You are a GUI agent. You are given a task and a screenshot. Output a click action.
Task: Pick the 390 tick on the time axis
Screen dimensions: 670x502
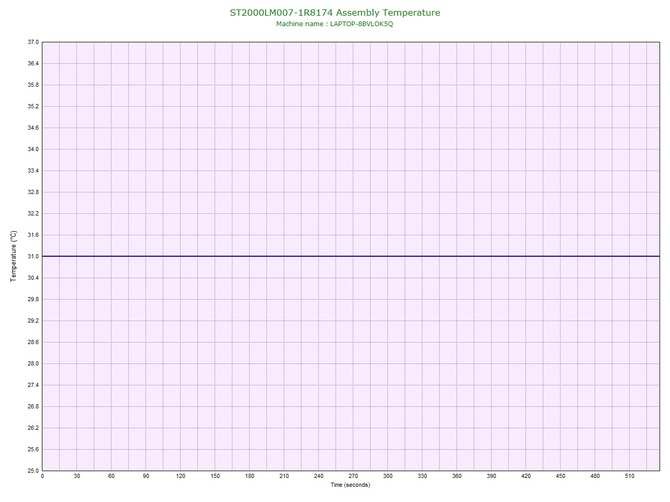(x=491, y=477)
